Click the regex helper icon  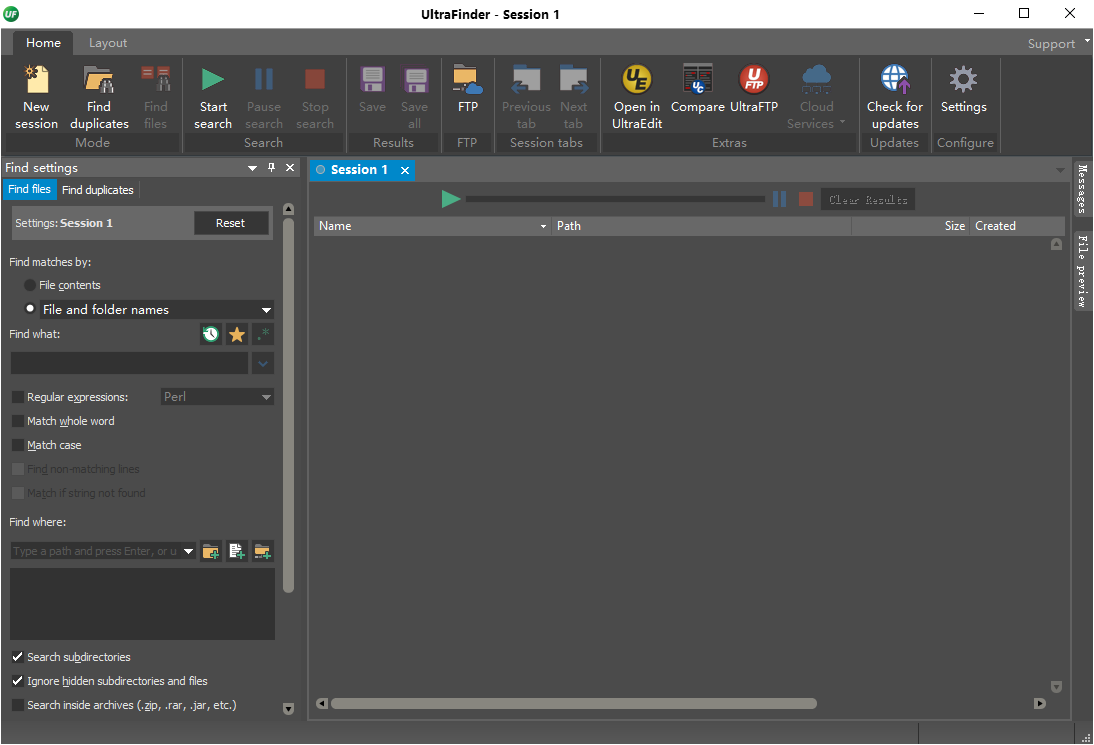263,334
